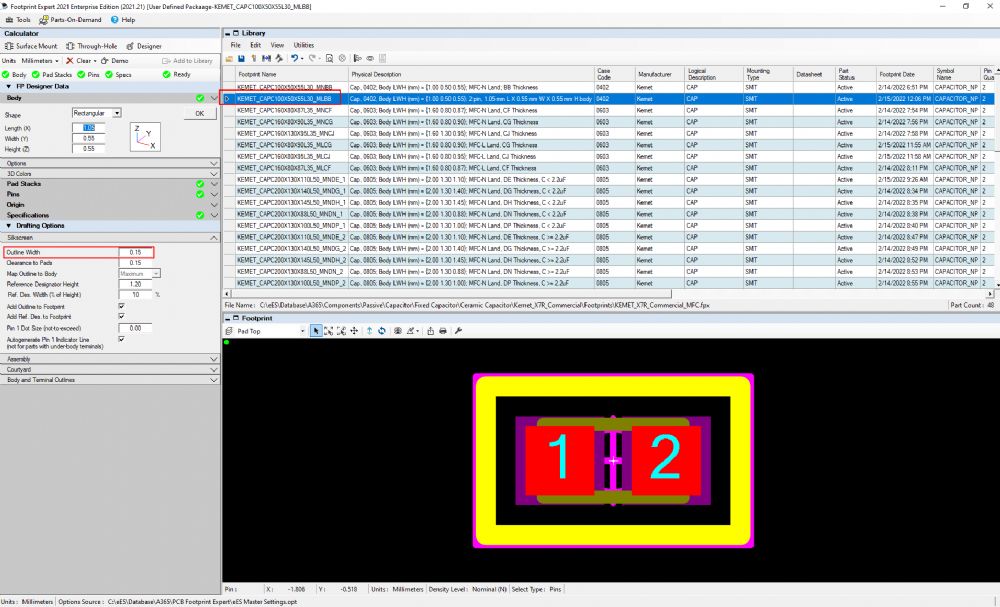This screenshot has height=607, width=1000.
Task: Expand the Courtyard section
Action: tap(214, 369)
